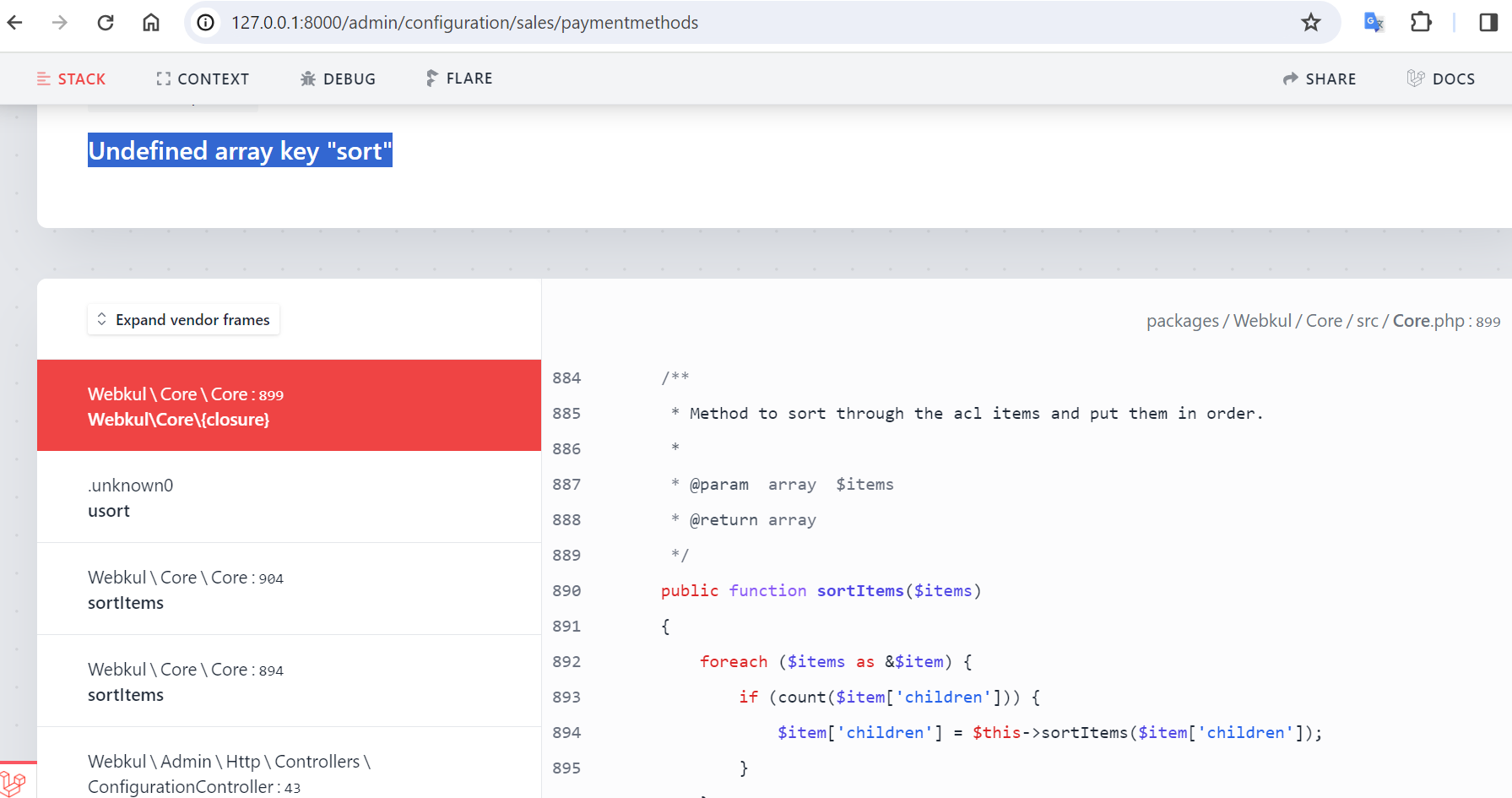The image size is (1512, 798).
Task: Expand vendor frames
Action: click(184, 320)
